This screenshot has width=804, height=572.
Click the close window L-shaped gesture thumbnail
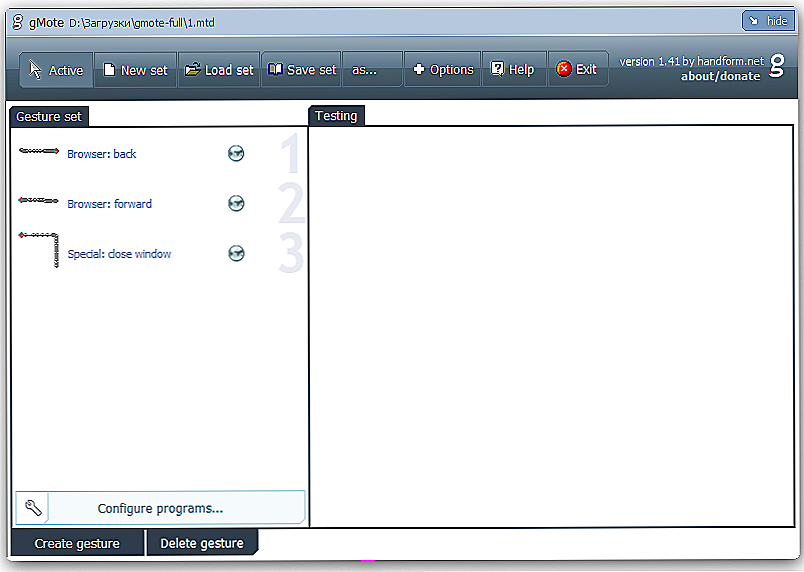coord(39,250)
